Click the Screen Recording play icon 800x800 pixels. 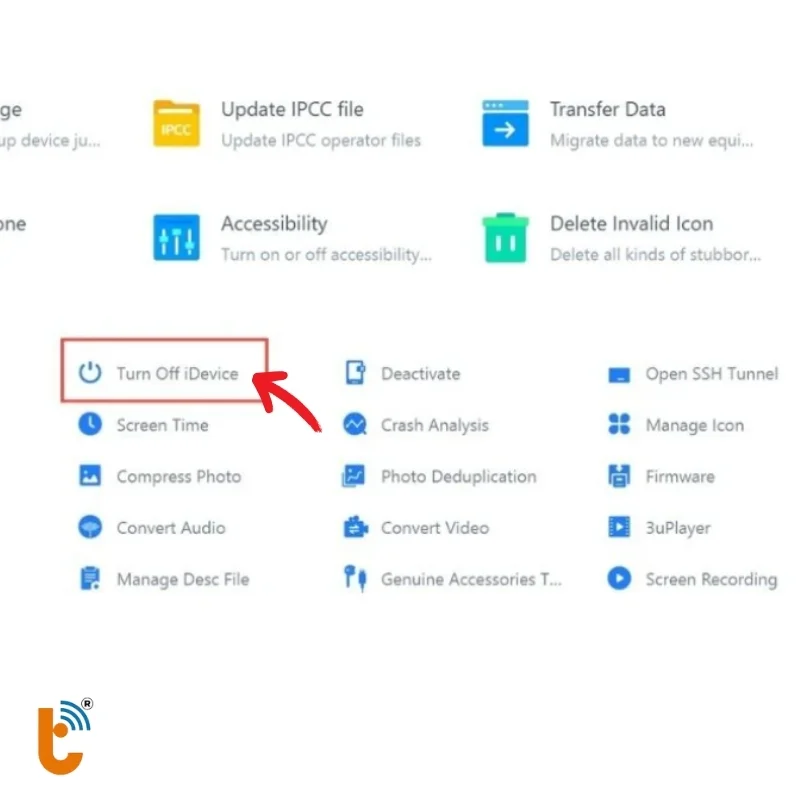point(619,579)
